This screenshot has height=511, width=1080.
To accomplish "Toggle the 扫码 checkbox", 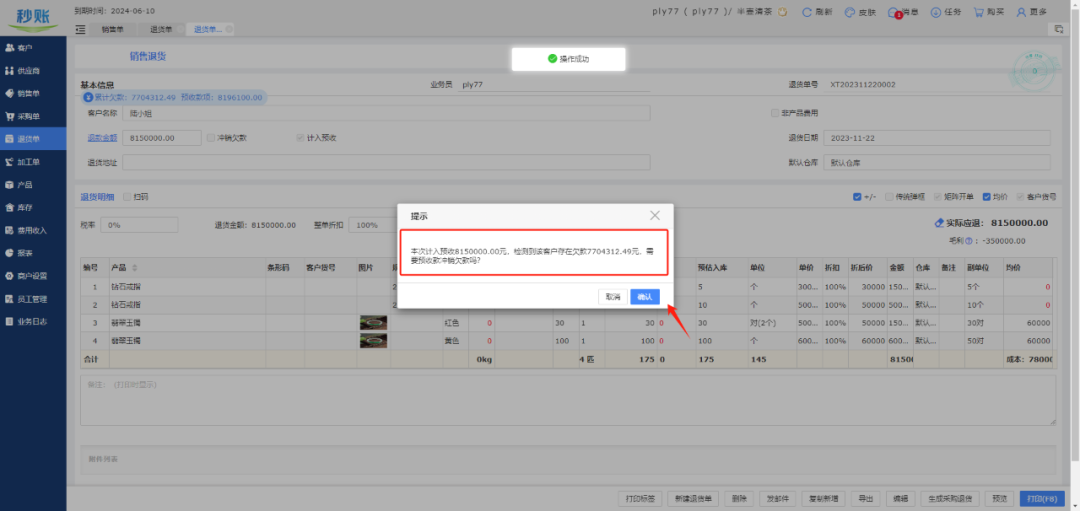I will (126, 197).
